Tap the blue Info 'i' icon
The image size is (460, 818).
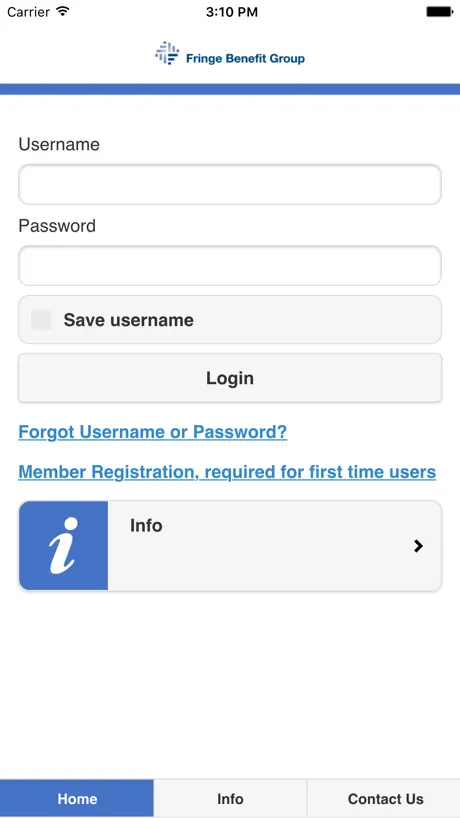point(64,546)
